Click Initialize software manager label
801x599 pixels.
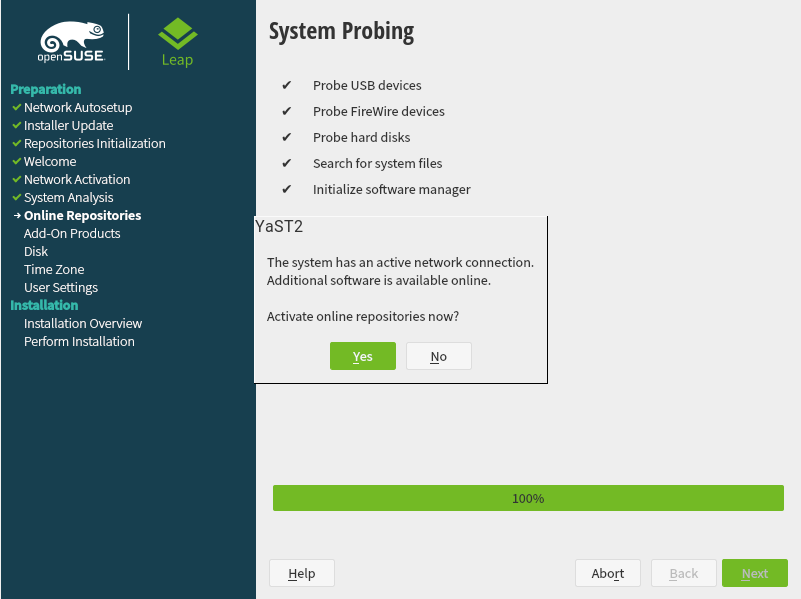391,189
